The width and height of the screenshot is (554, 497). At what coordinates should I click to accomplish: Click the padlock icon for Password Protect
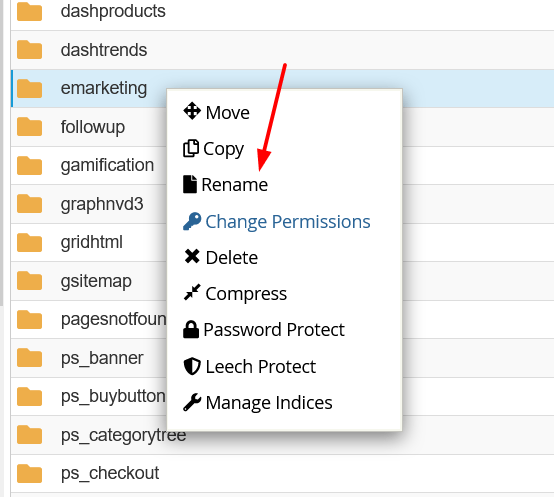click(191, 329)
